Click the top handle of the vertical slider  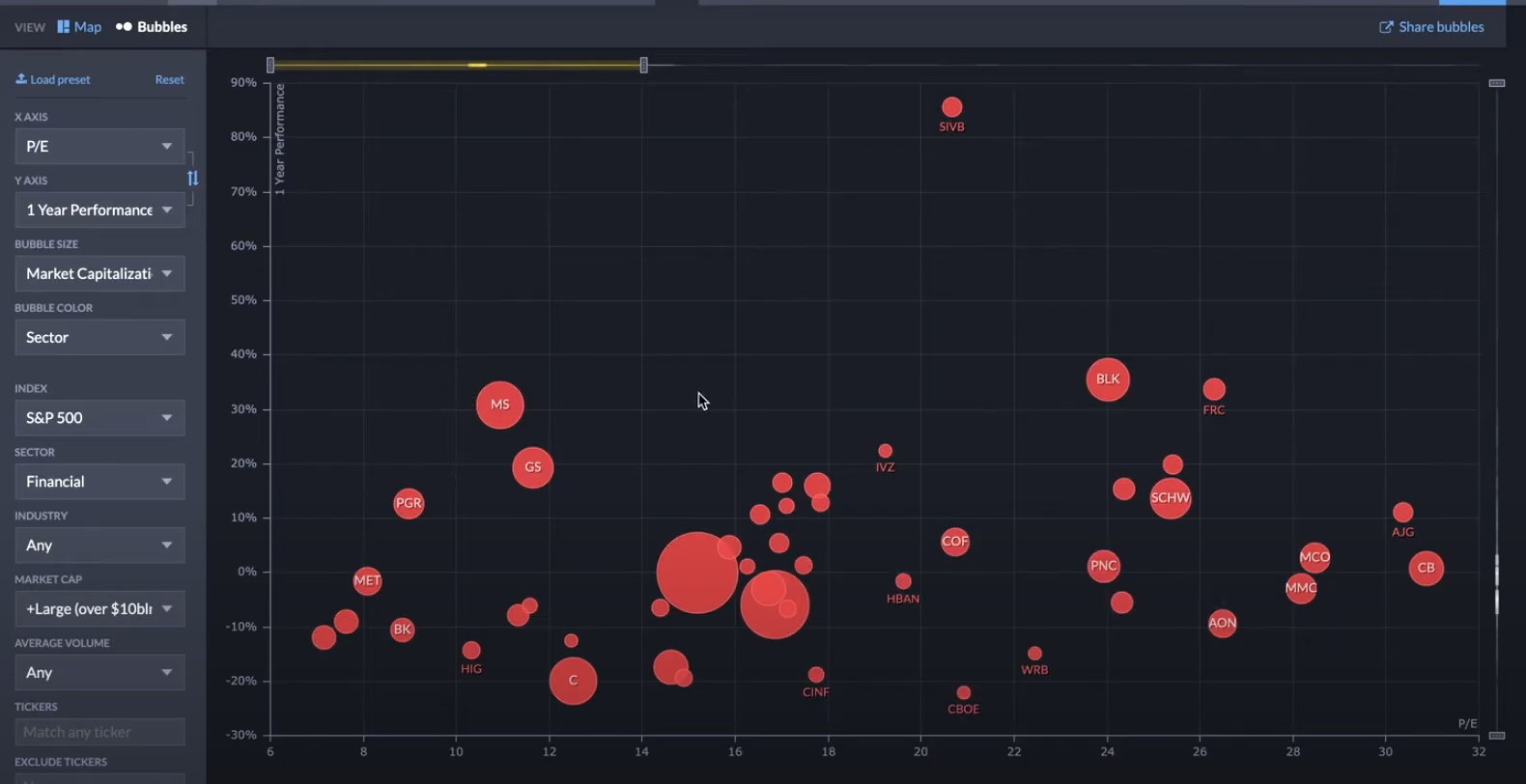(x=1497, y=83)
